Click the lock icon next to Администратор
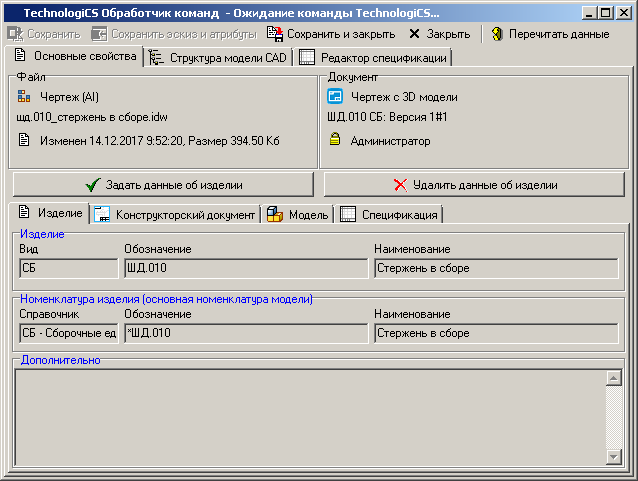The height and width of the screenshot is (481, 638). [x=336, y=141]
